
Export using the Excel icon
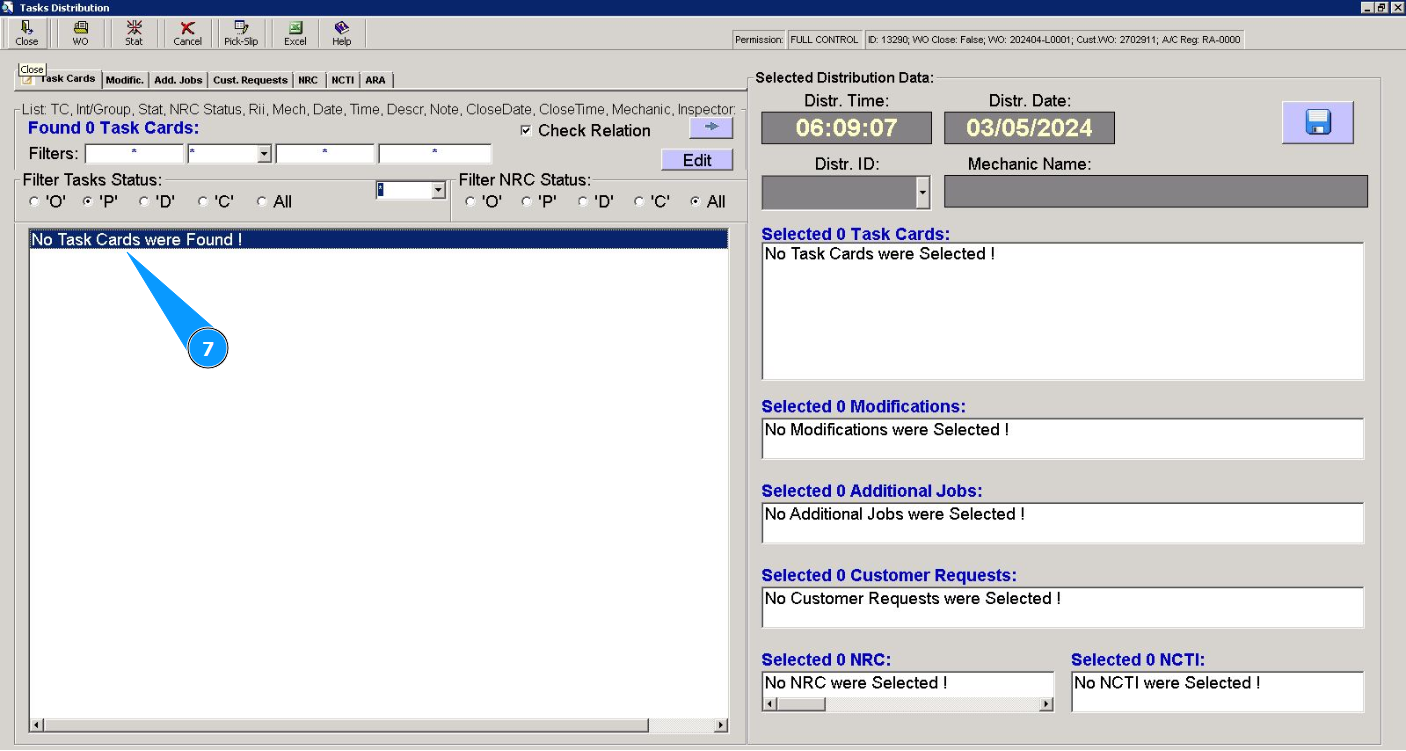295,33
